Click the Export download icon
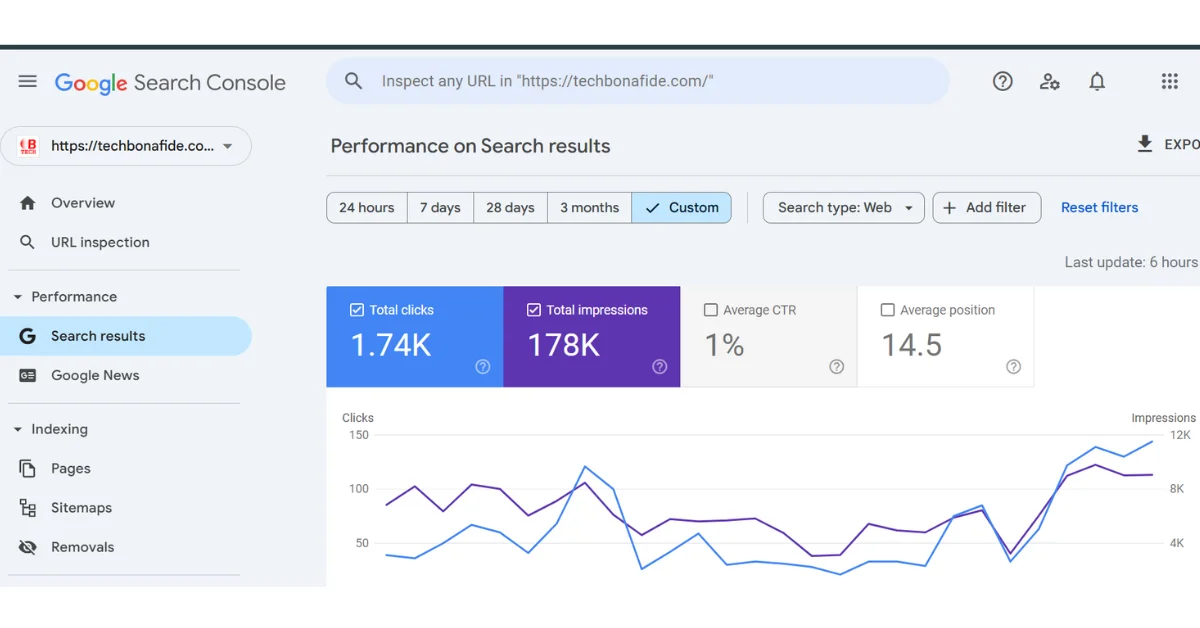 (x=1145, y=144)
